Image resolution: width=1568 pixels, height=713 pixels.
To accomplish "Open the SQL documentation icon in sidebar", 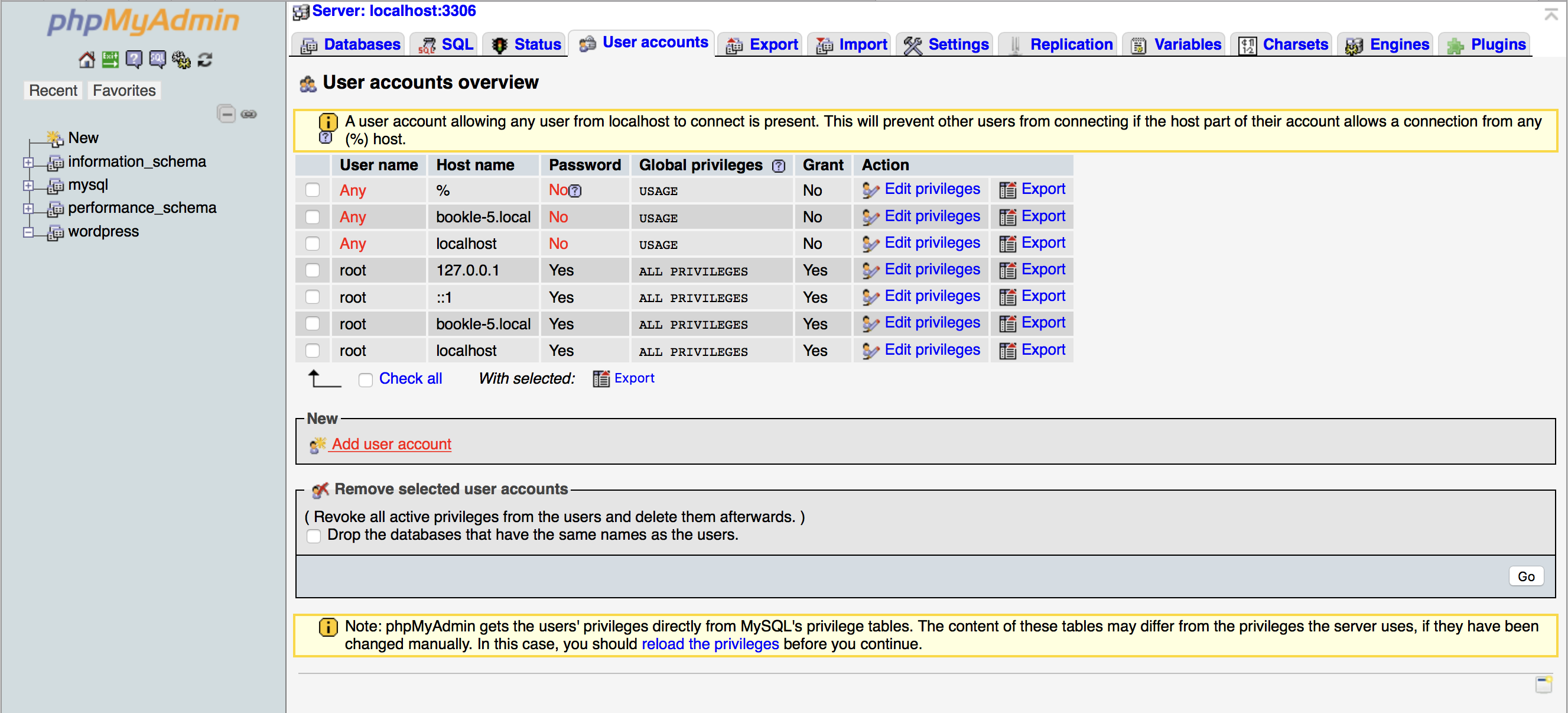I will click(x=158, y=60).
